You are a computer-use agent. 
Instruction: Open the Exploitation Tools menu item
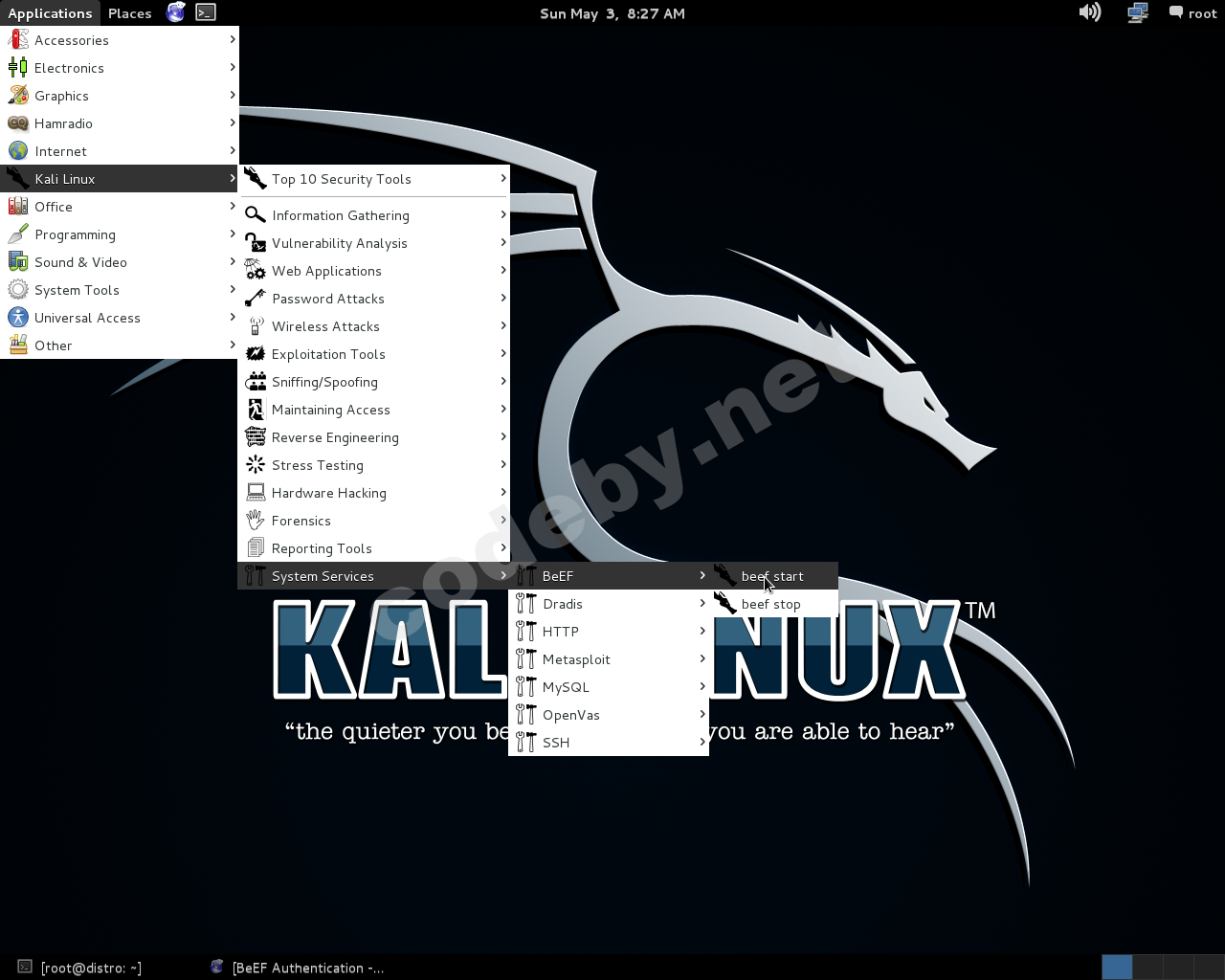coord(373,354)
